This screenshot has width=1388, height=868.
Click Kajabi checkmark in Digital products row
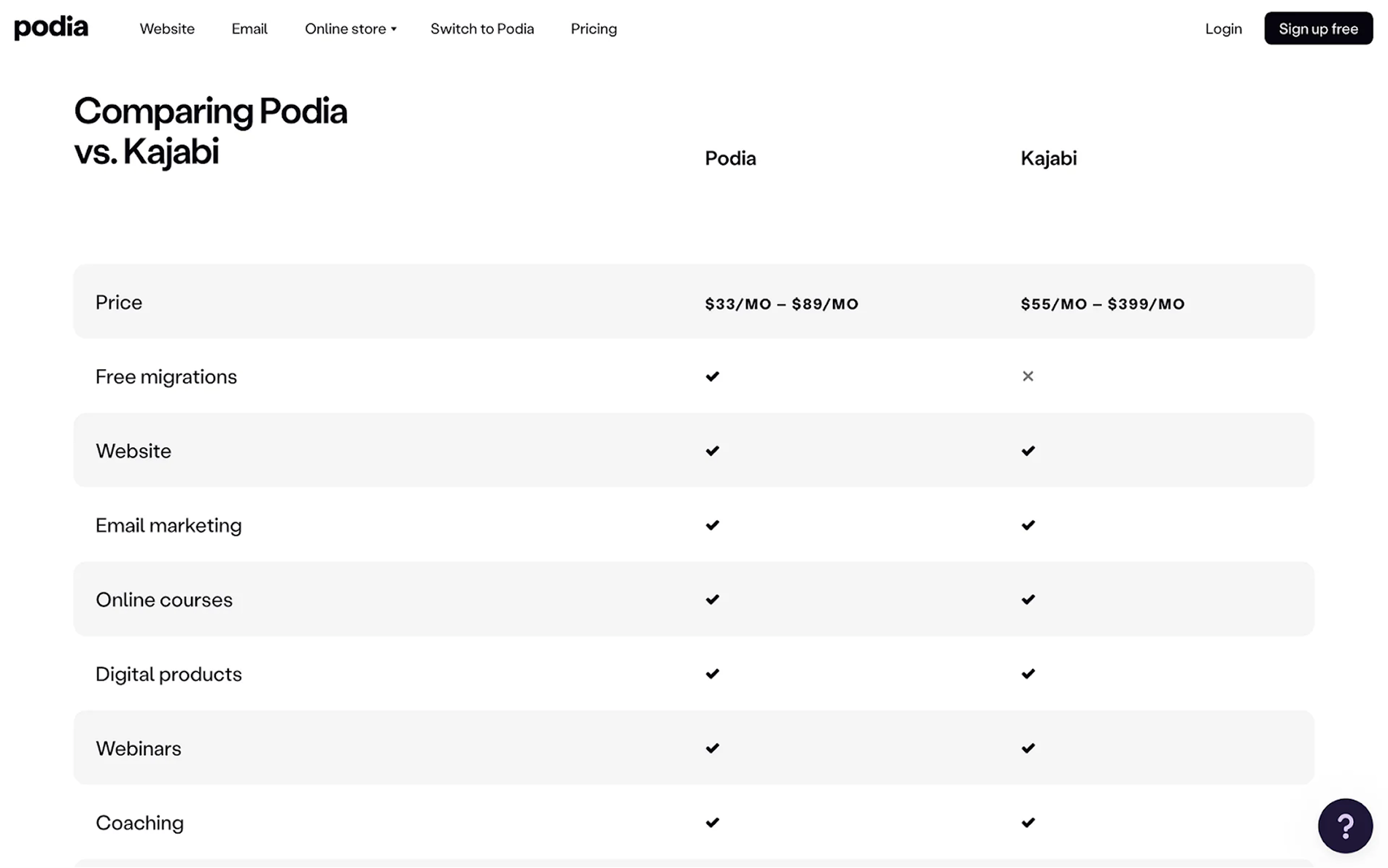click(1028, 674)
